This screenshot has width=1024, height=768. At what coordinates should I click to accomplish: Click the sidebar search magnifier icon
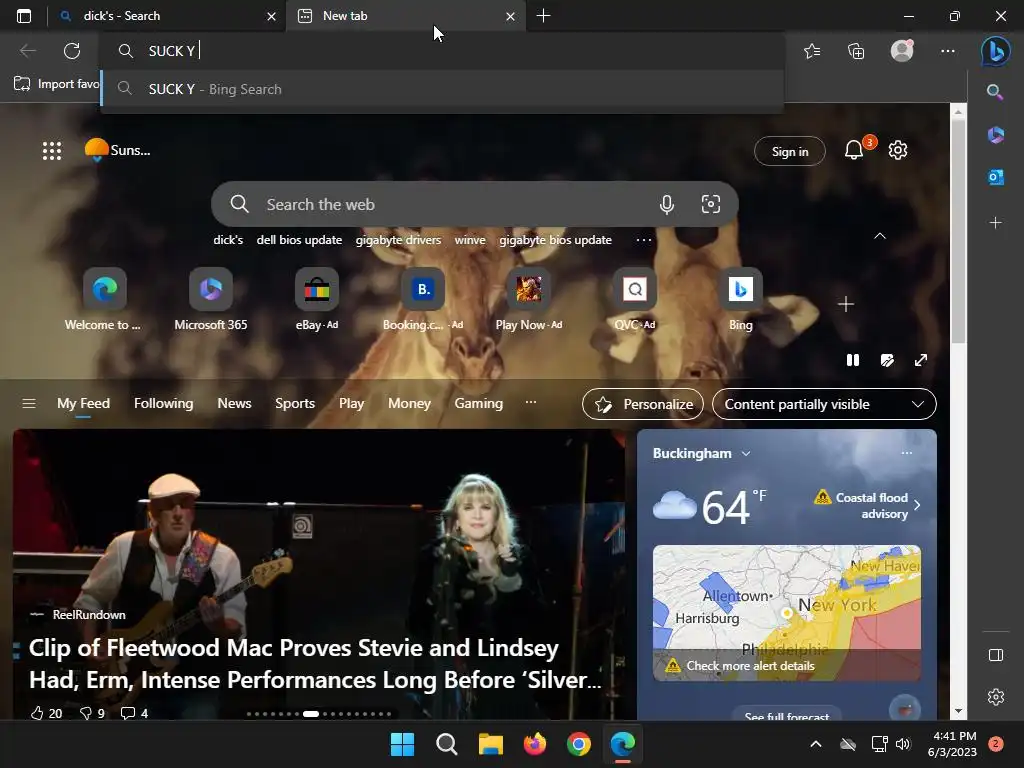995,91
